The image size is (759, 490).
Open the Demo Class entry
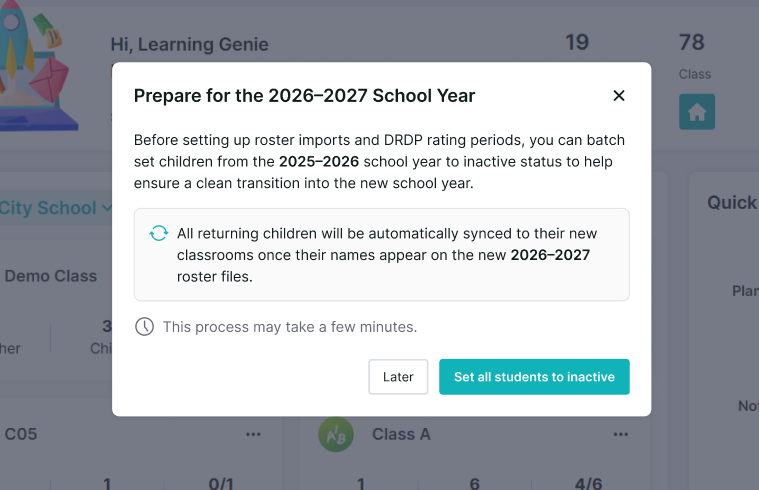click(x=50, y=276)
